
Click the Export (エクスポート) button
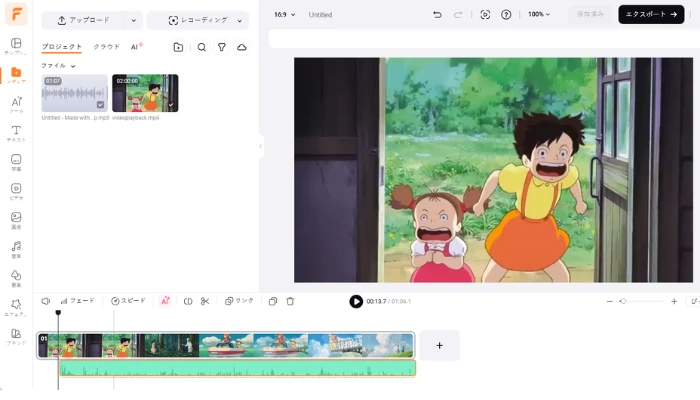coord(651,15)
